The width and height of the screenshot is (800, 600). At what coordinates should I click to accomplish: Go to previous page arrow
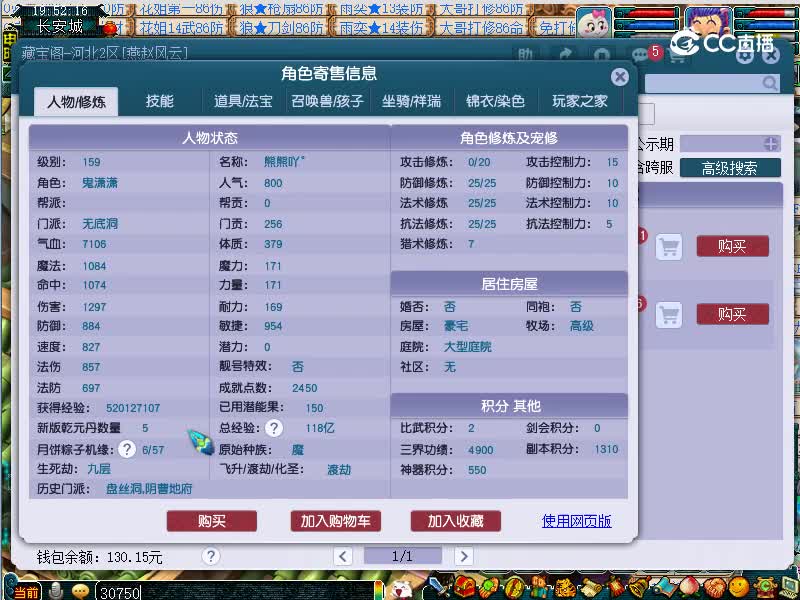tap(343, 556)
